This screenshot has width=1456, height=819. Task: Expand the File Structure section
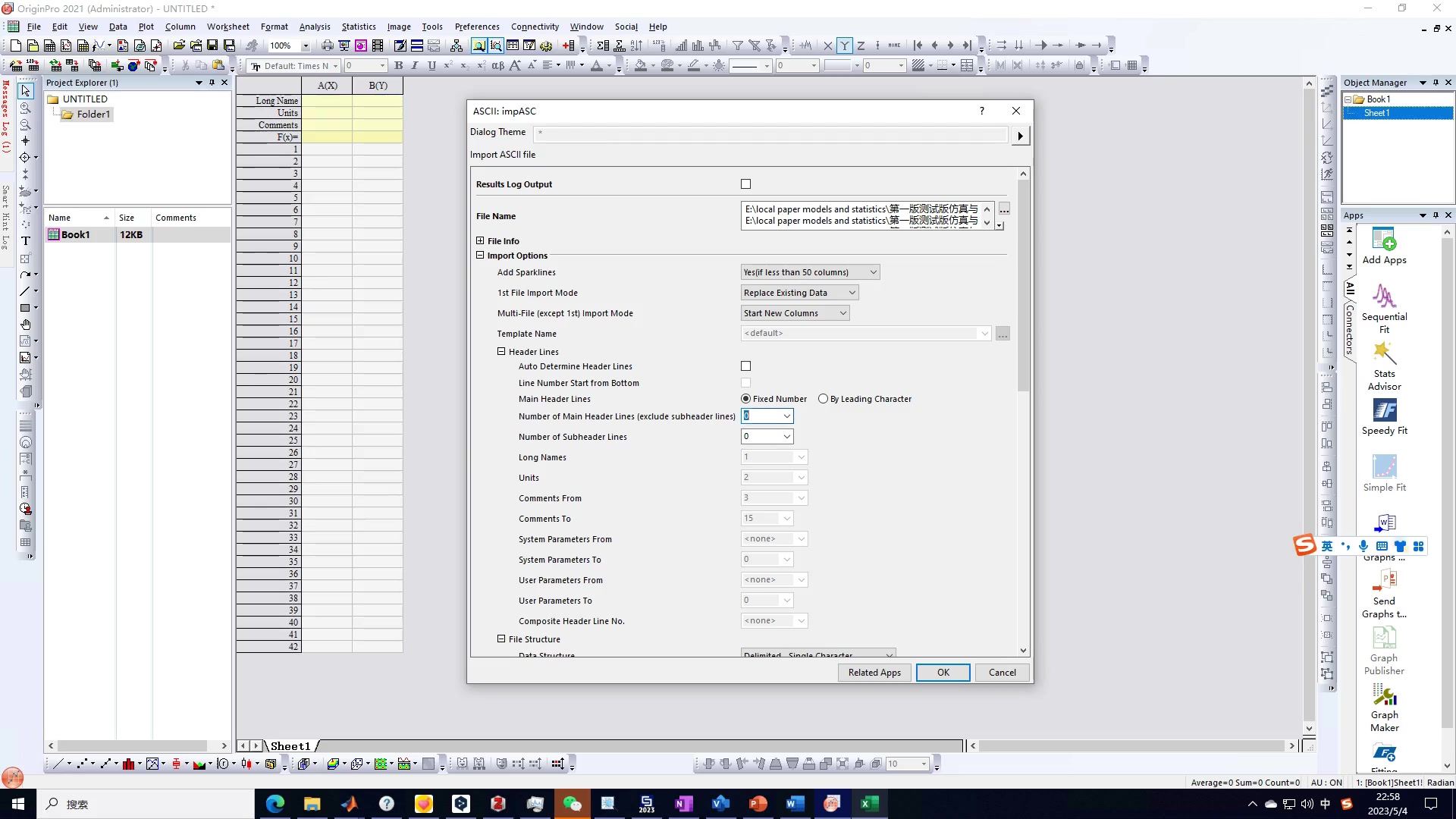click(x=502, y=638)
